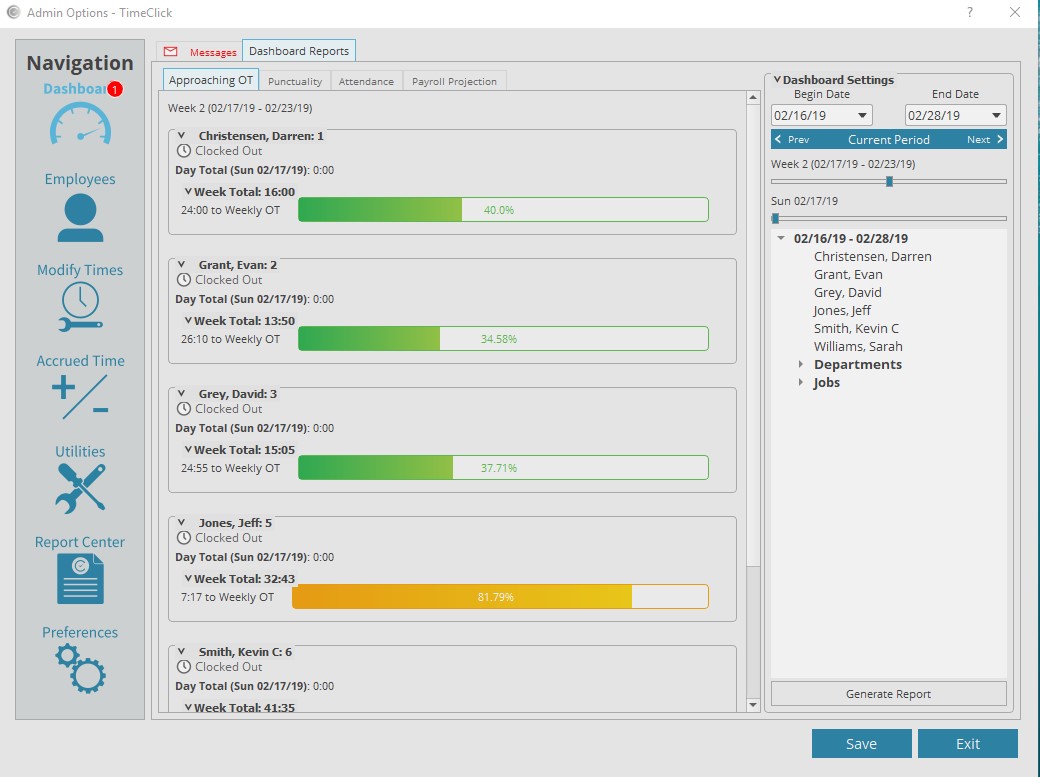
Task: Select Christensen, Darren in the tree
Action: pos(873,256)
